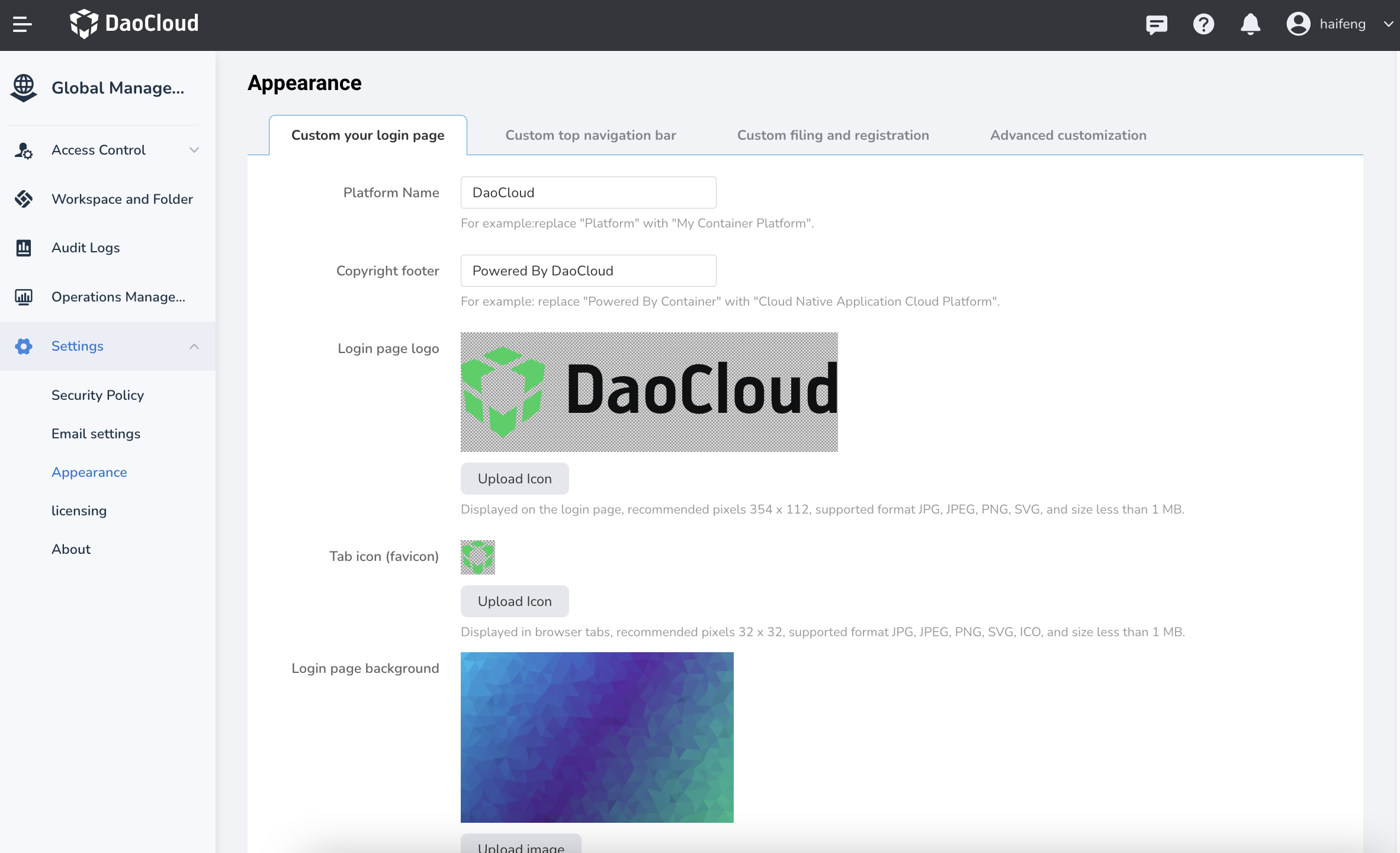Image resolution: width=1400 pixels, height=853 pixels.
Task: Open the notifications bell icon
Action: coord(1250,24)
